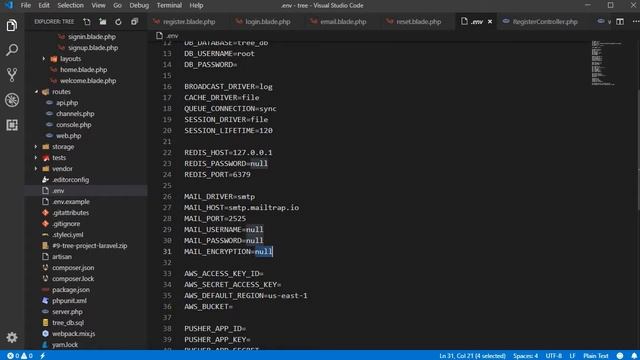Open webpack.mix.js file
The image size is (640, 360).
(x=73, y=333)
